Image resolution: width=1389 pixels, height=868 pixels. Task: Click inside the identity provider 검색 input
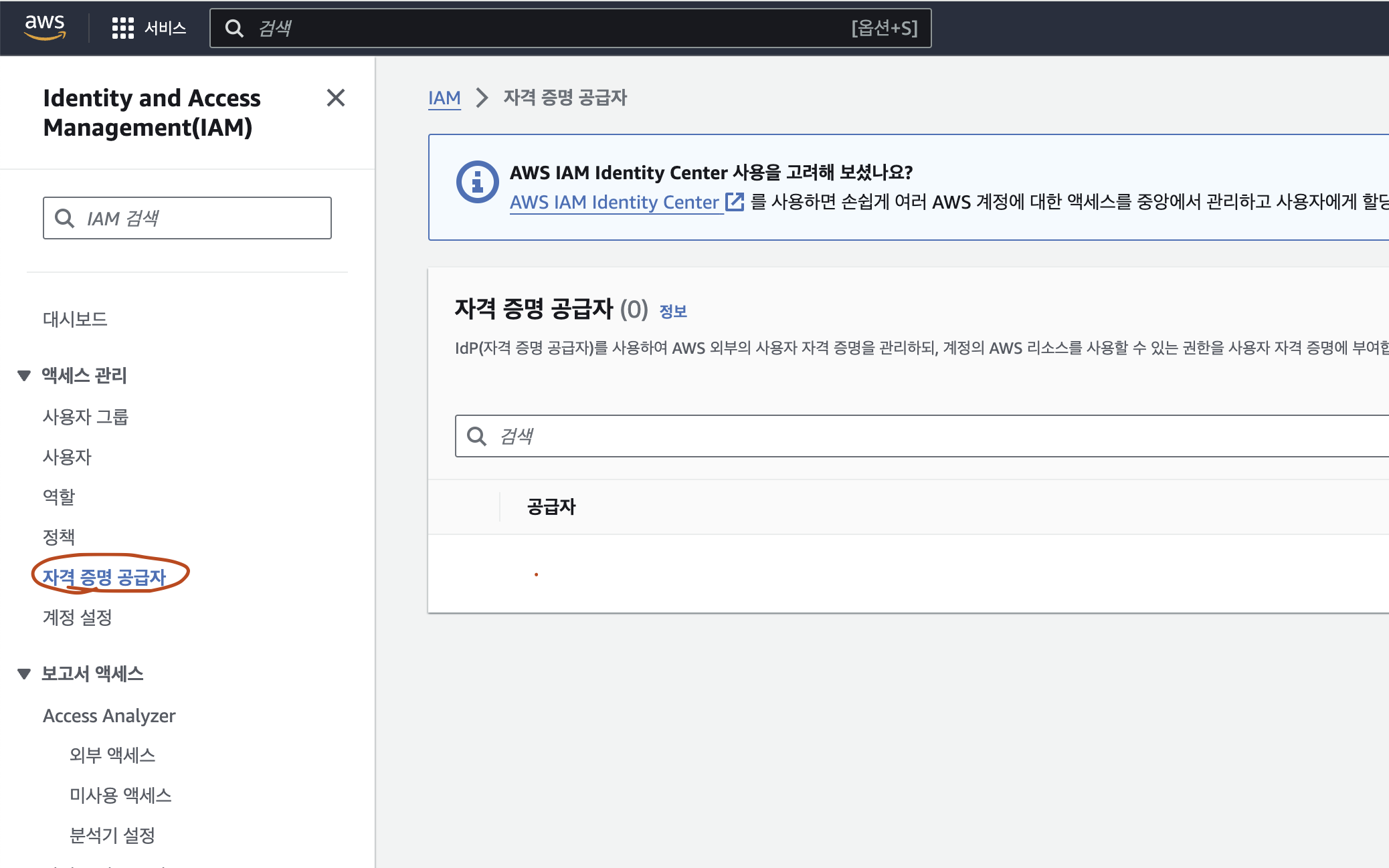602,436
